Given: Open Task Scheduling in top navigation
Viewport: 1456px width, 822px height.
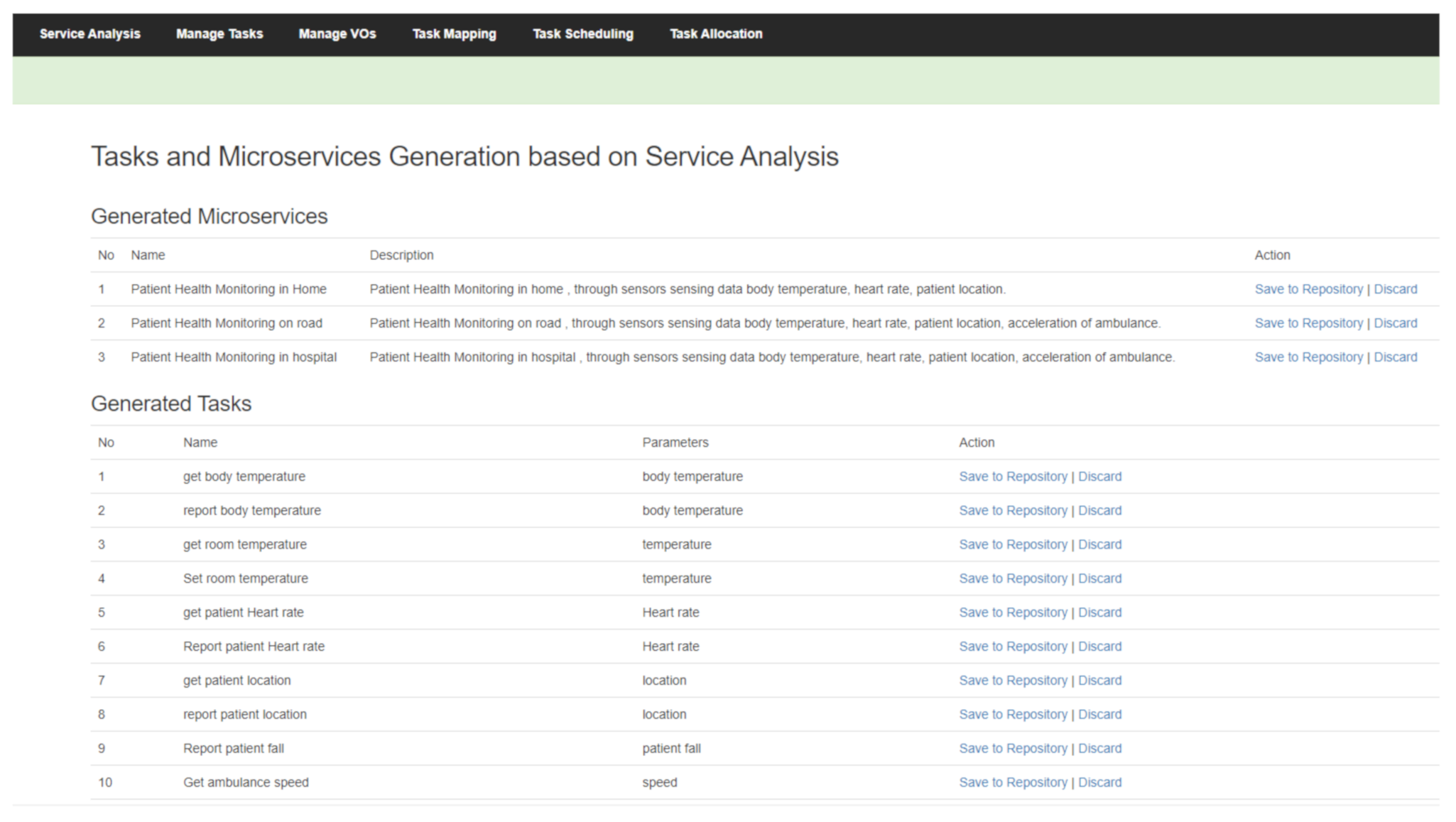Looking at the screenshot, I should tap(582, 34).
